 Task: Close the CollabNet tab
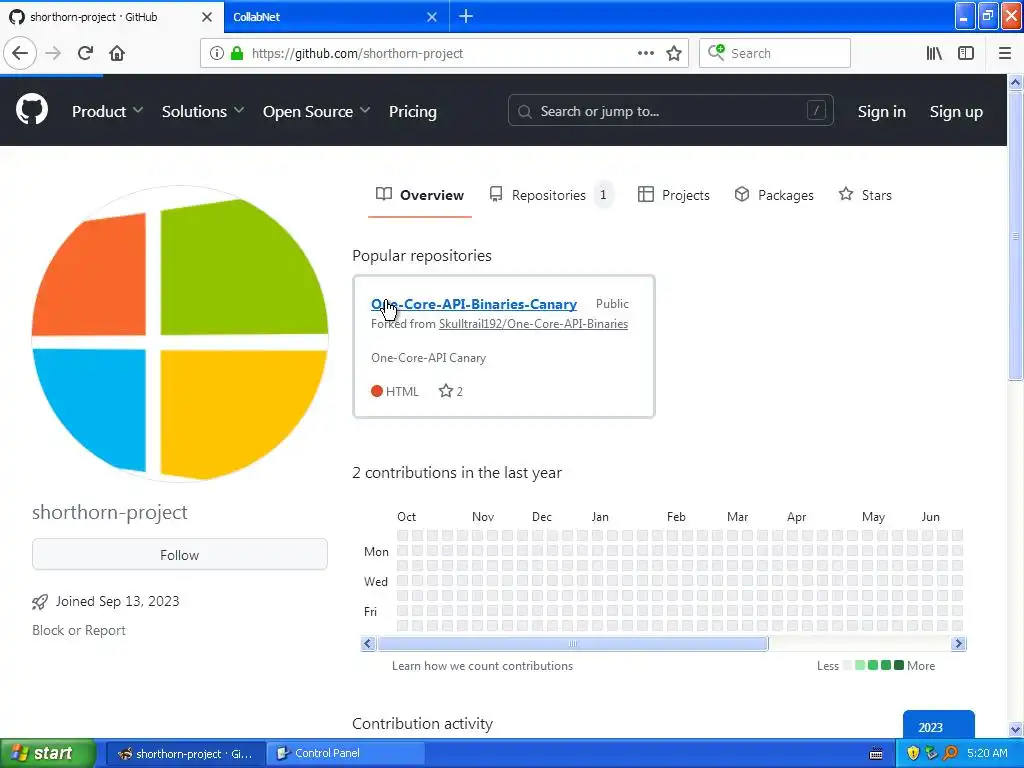pyautogui.click(x=432, y=17)
